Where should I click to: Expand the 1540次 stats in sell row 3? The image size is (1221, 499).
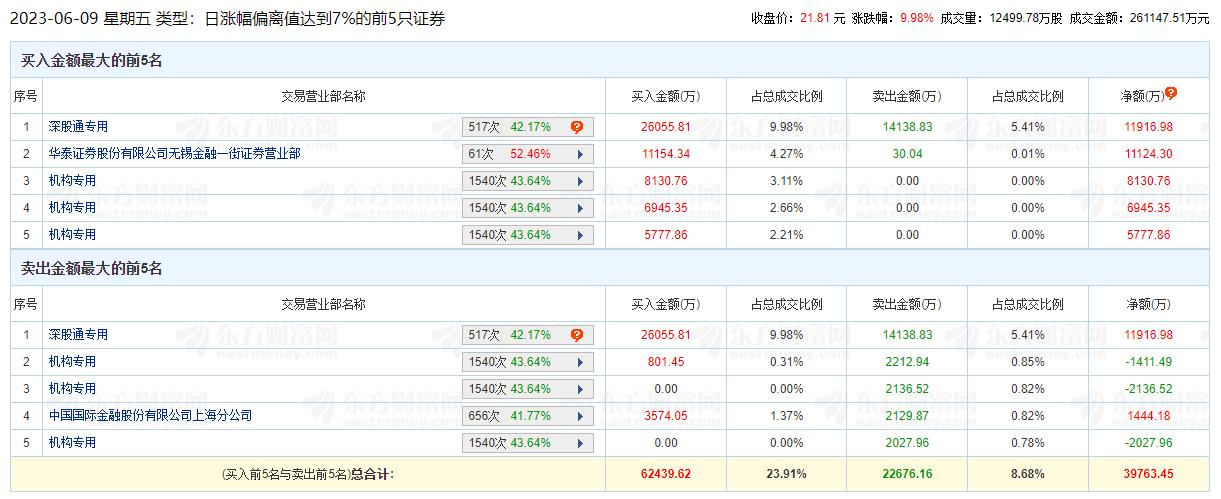580,389
